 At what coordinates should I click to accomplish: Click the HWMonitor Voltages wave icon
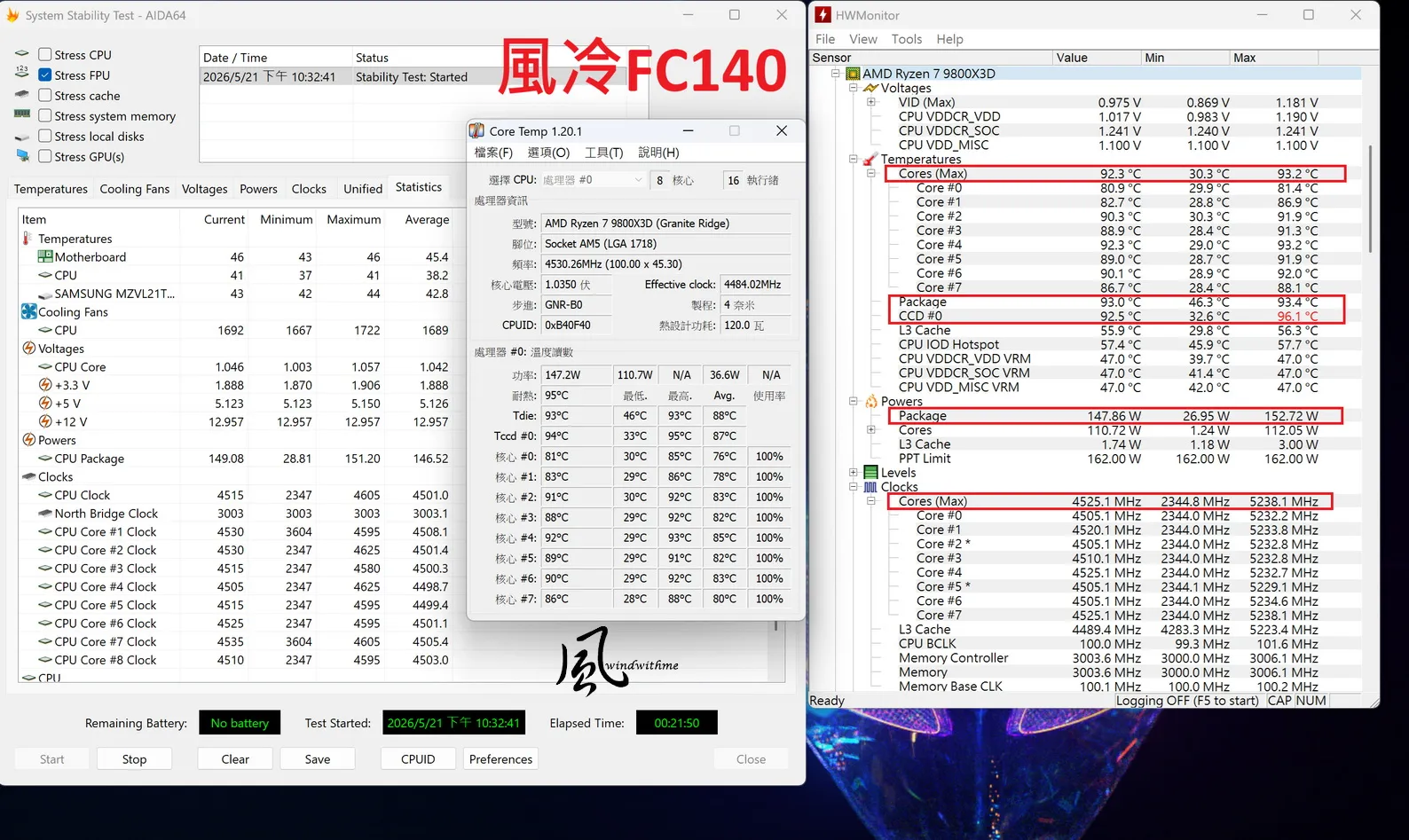point(870,88)
